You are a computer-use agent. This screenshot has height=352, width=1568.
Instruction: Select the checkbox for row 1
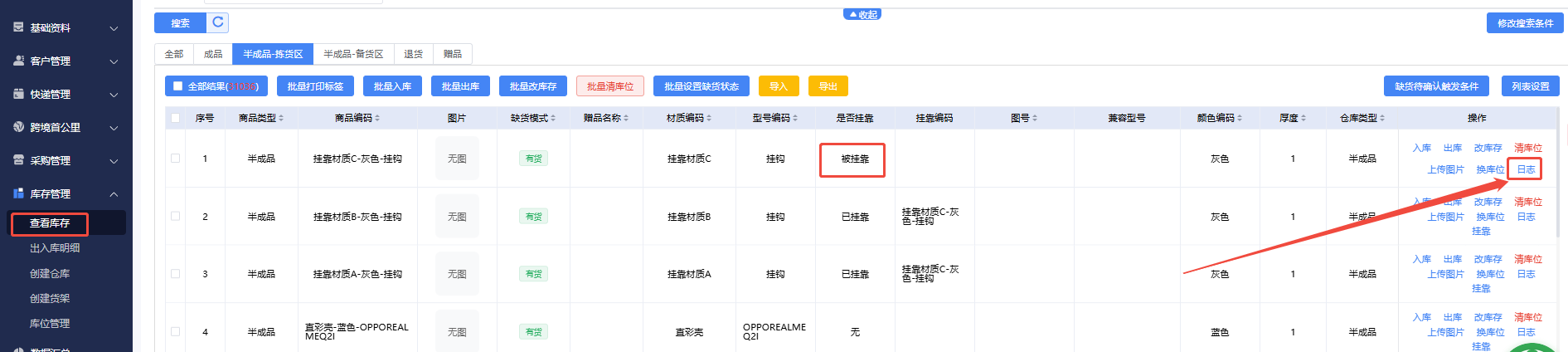(x=175, y=158)
